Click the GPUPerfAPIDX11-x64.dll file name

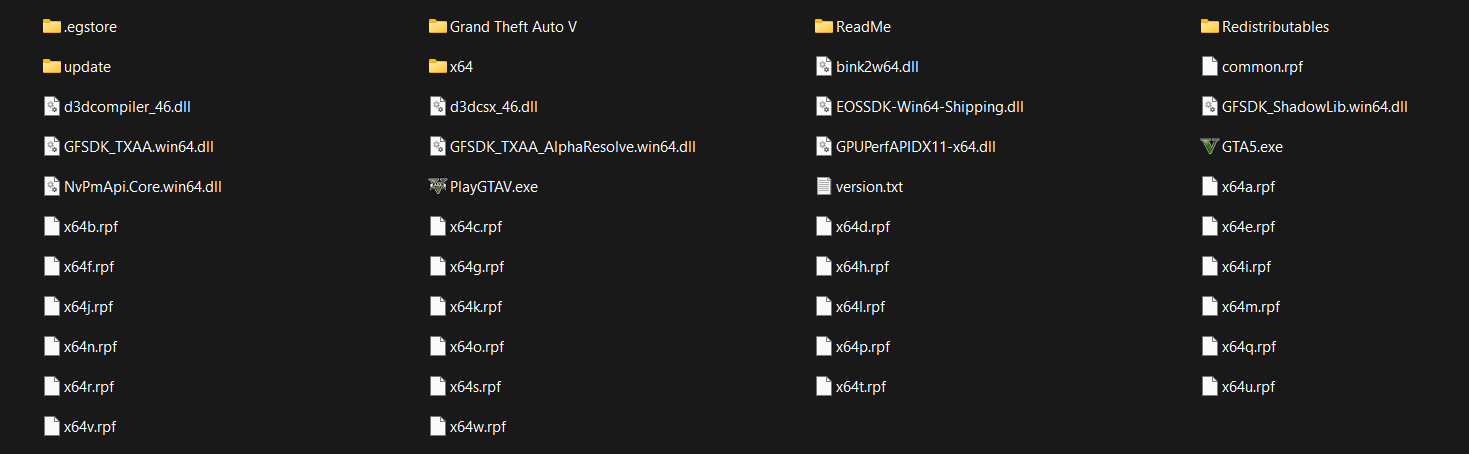[x=915, y=147]
